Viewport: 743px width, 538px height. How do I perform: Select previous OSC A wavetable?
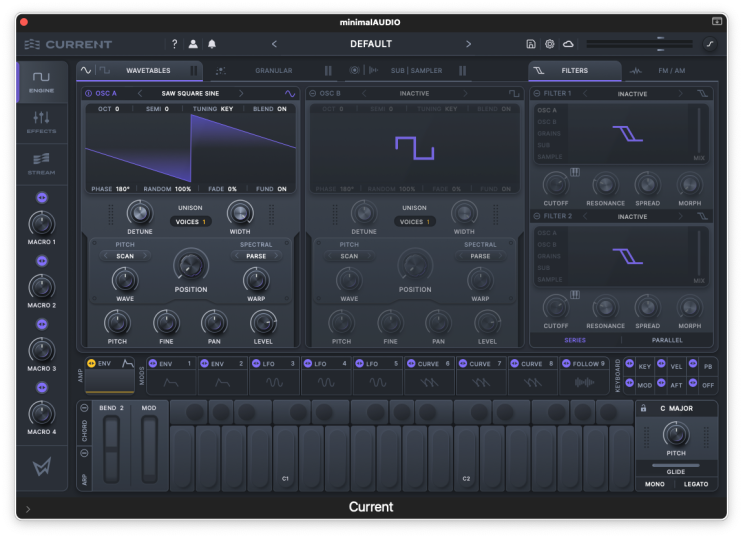tap(140, 93)
